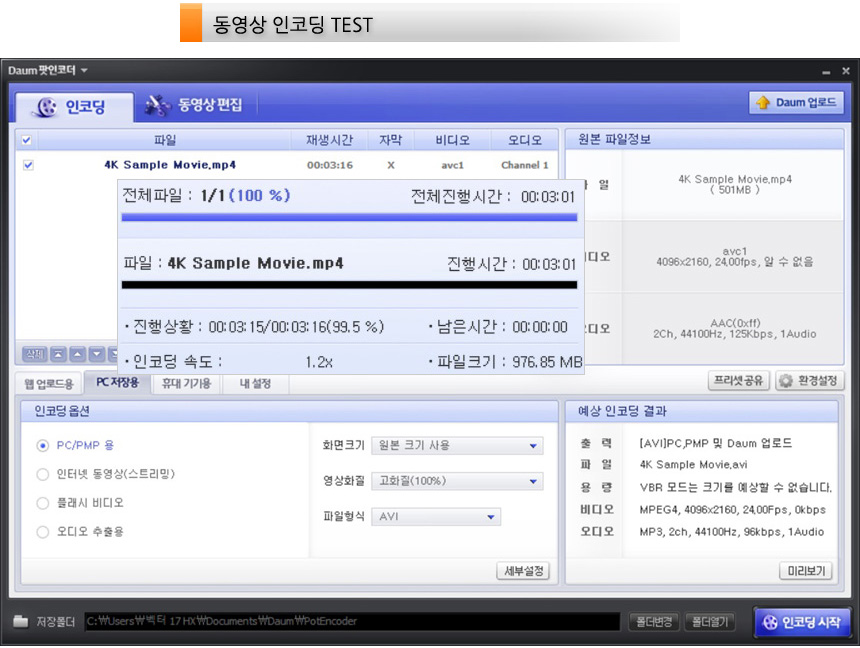
Task: Click the 세부설정 button
Action: click(x=523, y=571)
